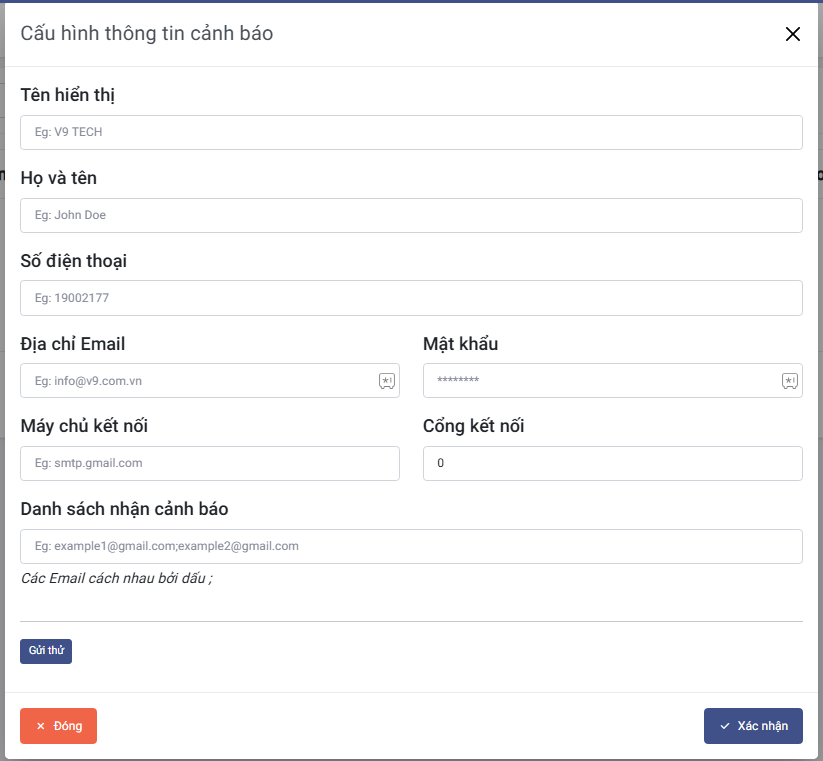Screen dimensions: 823x761
Task: Click the 'Họ và tên' label text
Action: click(59, 178)
